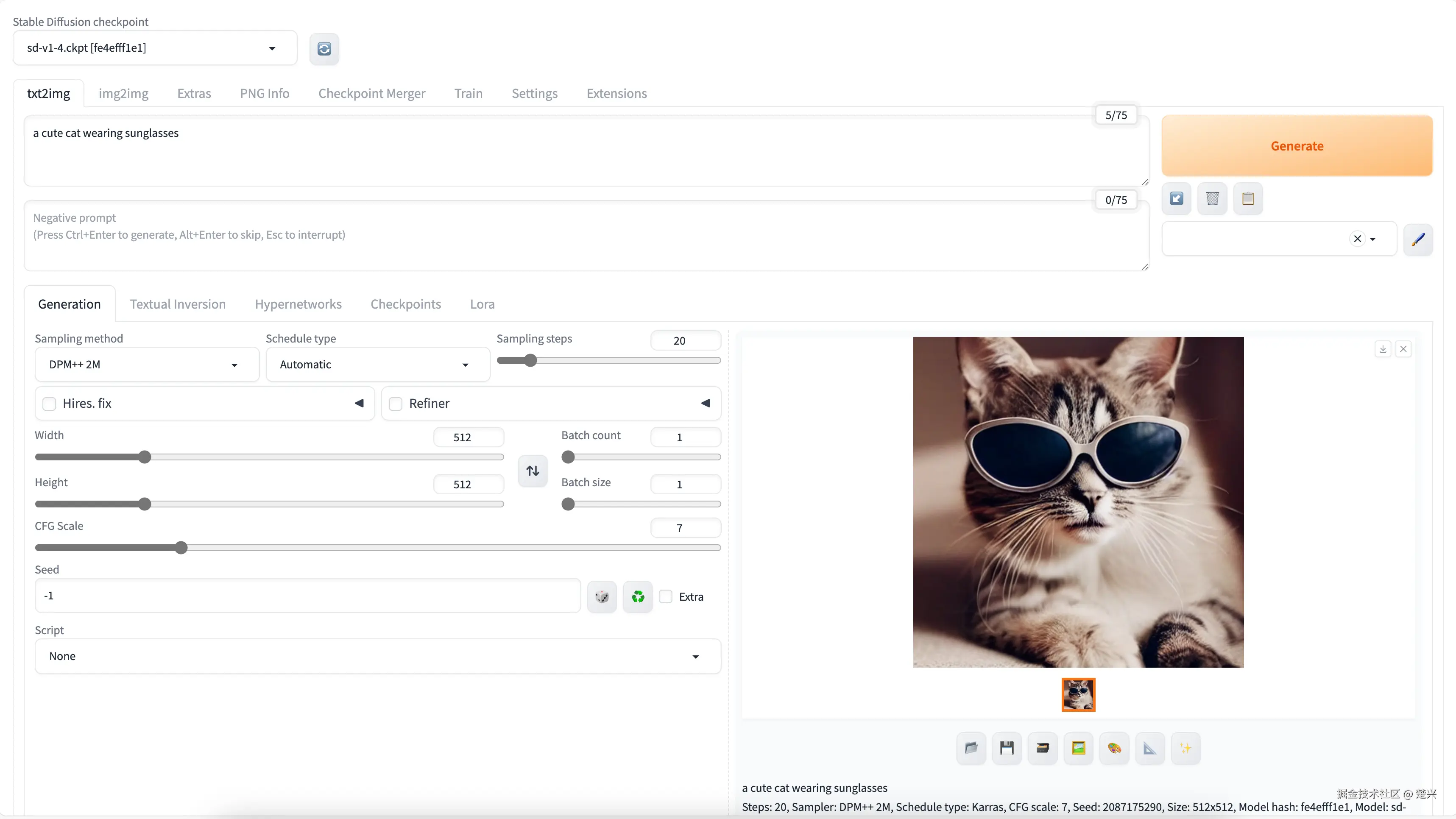
Task: Select the generated cat thumbnail
Action: [x=1078, y=695]
